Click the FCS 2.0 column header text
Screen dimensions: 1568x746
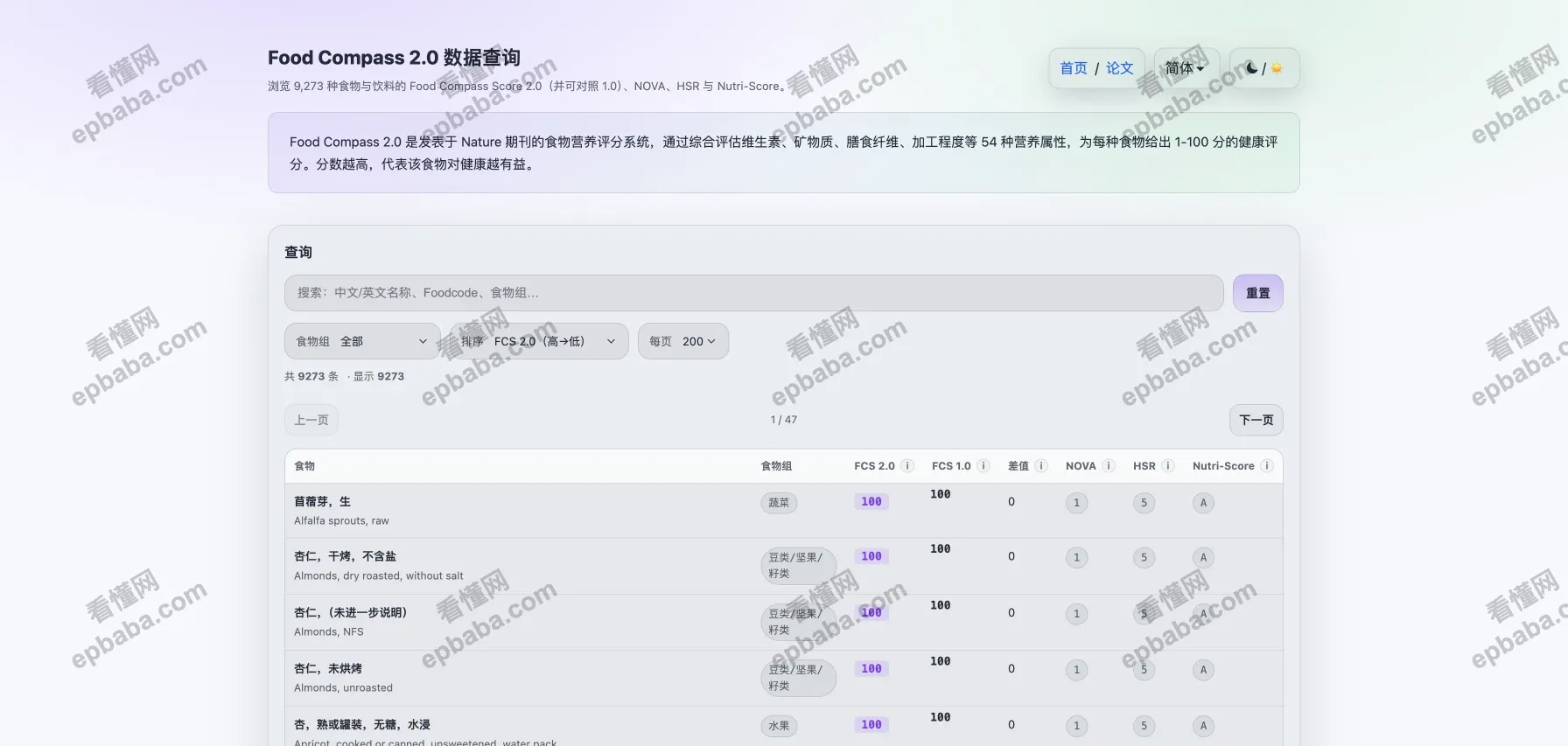tap(874, 466)
